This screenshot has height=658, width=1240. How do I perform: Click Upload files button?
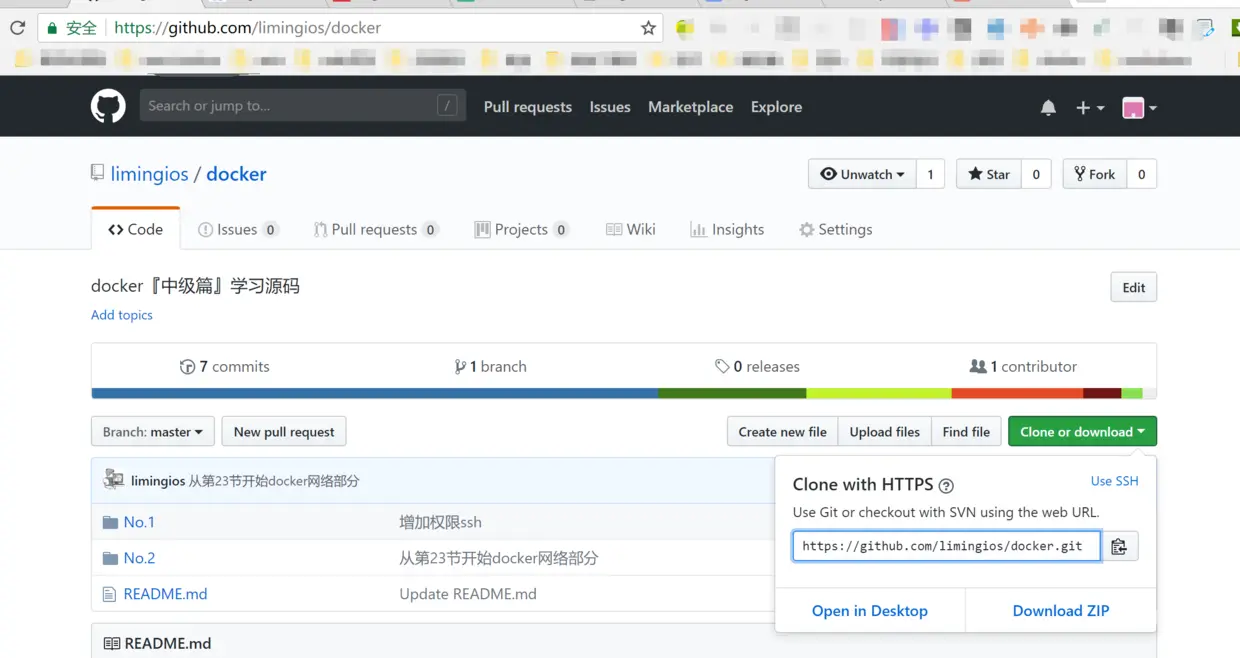(x=884, y=432)
